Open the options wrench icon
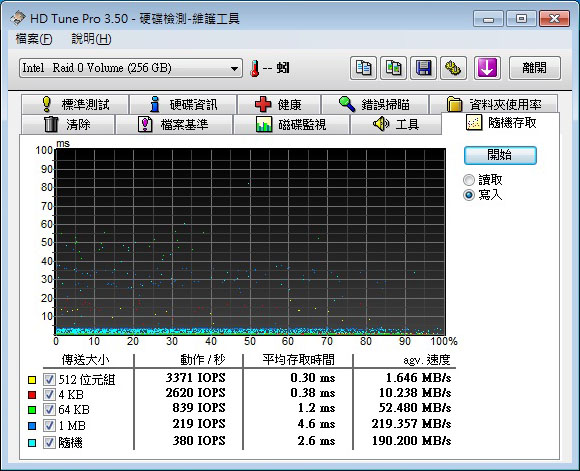 (x=453, y=68)
